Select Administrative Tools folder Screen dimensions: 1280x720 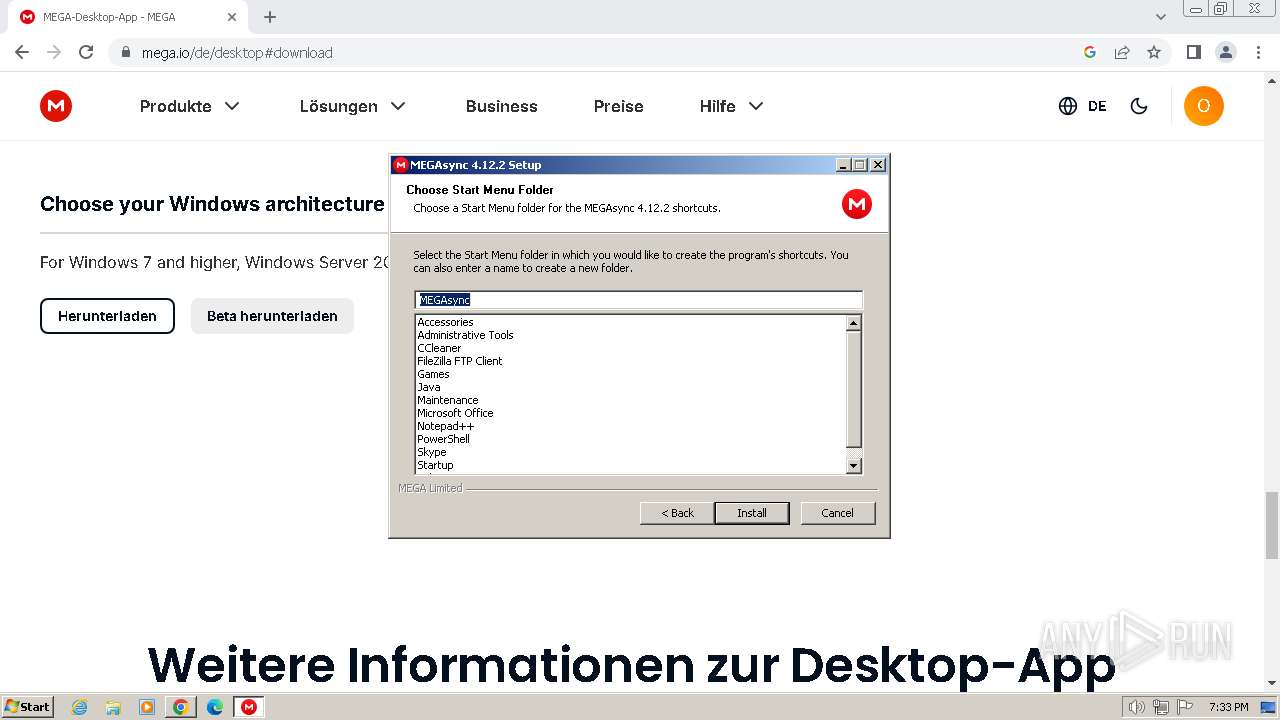(x=465, y=335)
